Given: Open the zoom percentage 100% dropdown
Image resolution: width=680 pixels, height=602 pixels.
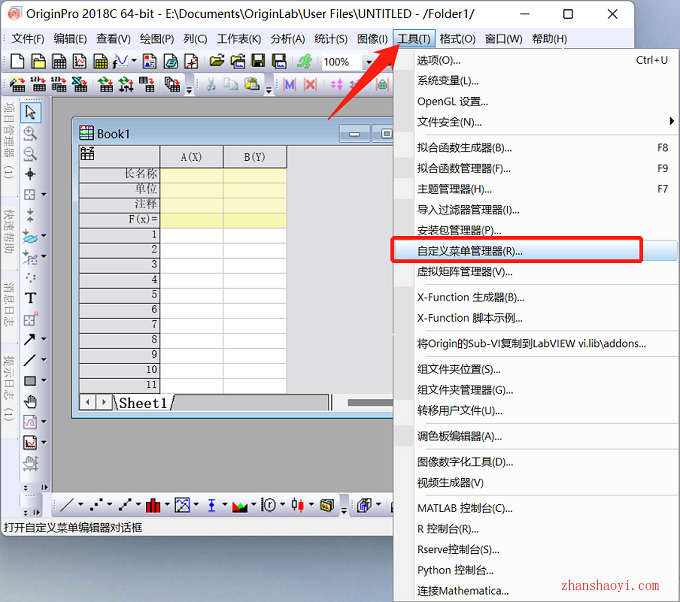Looking at the screenshot, I should pos(369,62).
